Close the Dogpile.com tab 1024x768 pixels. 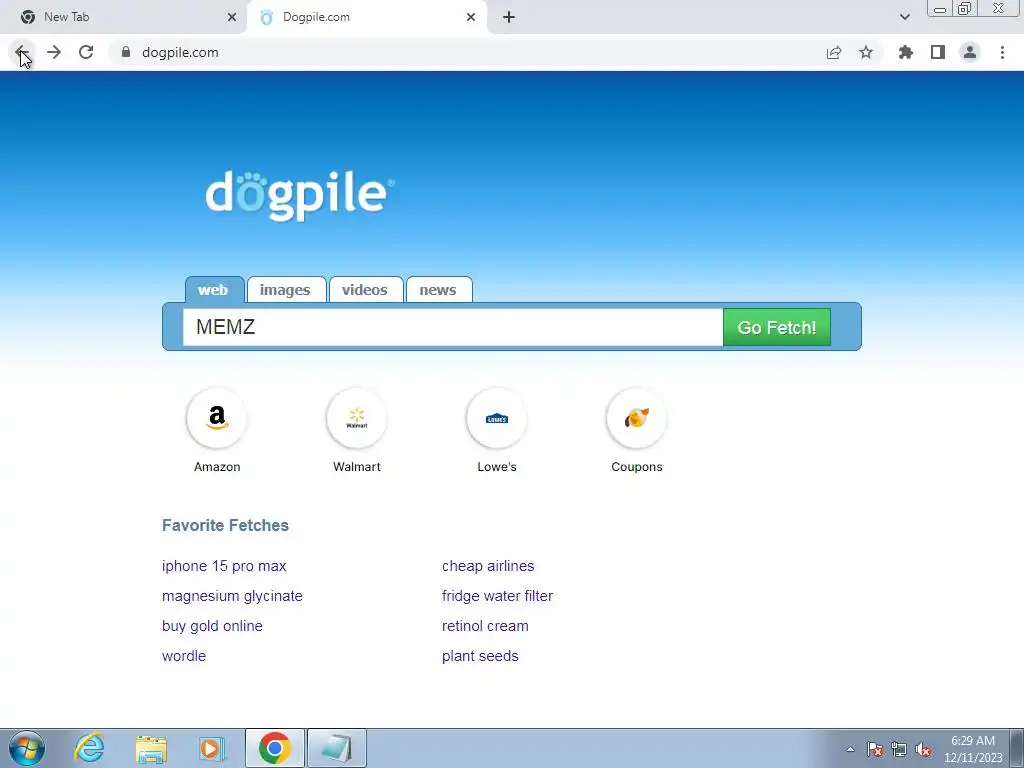tap(471, 17)
